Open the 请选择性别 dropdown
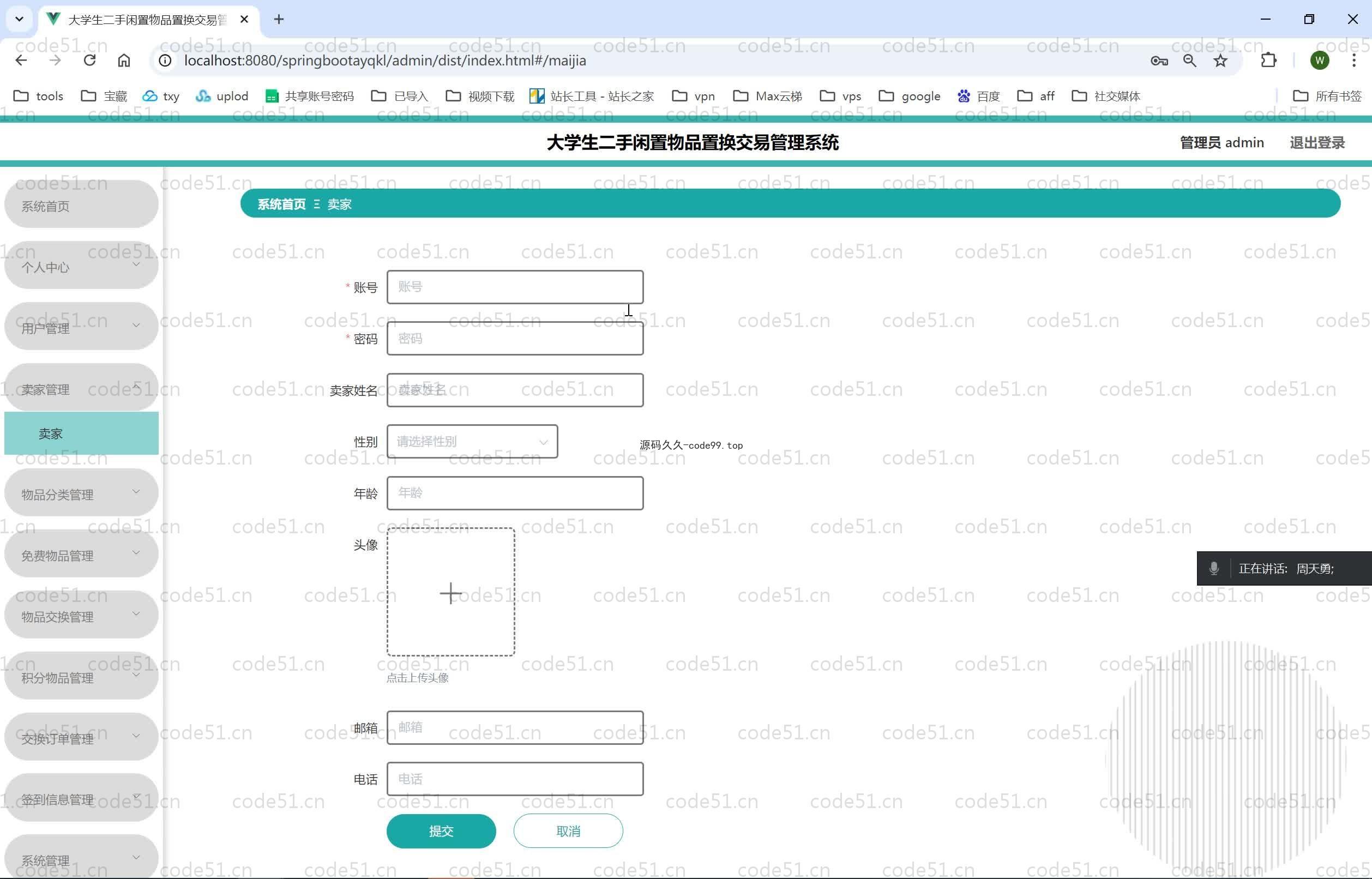This screenshot has width=1372, height=879. click(472, 442)
